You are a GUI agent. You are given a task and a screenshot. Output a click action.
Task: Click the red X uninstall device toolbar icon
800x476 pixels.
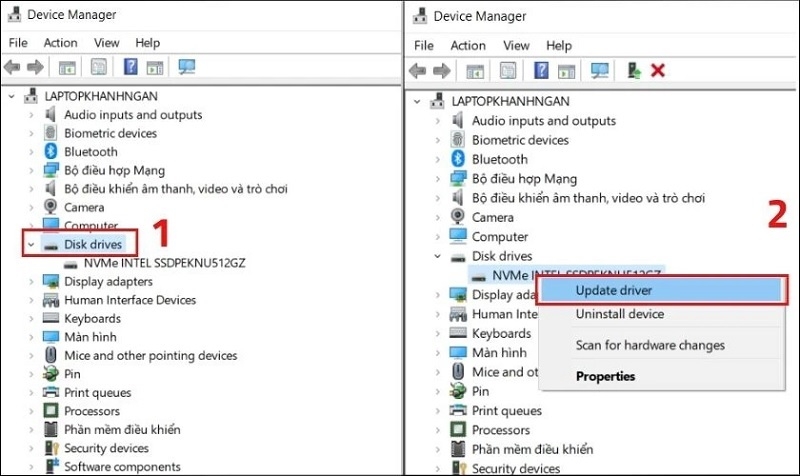pyautogui.click(x=658, y=71)
